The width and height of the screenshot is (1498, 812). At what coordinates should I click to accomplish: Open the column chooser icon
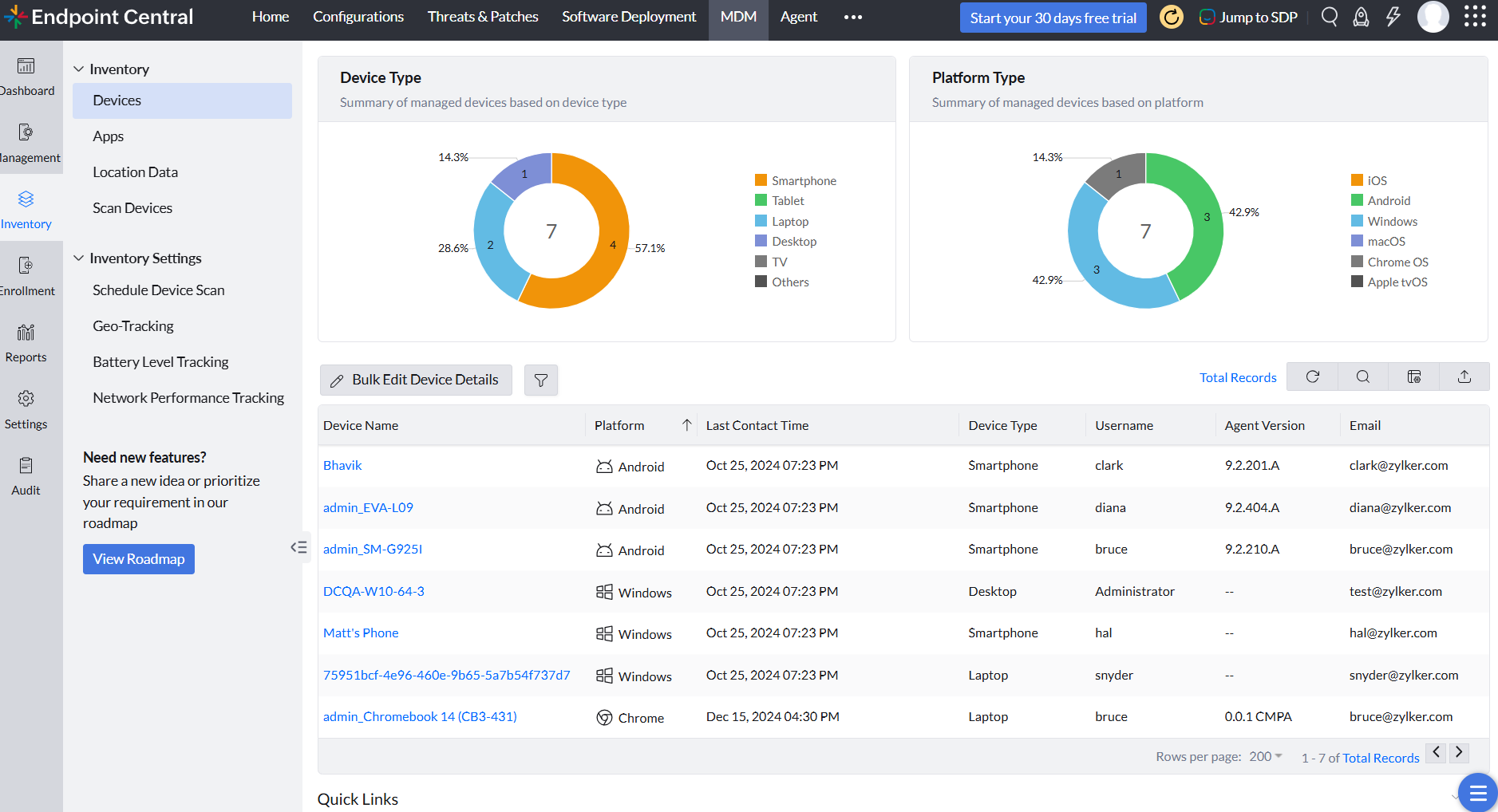(1414, 376)
